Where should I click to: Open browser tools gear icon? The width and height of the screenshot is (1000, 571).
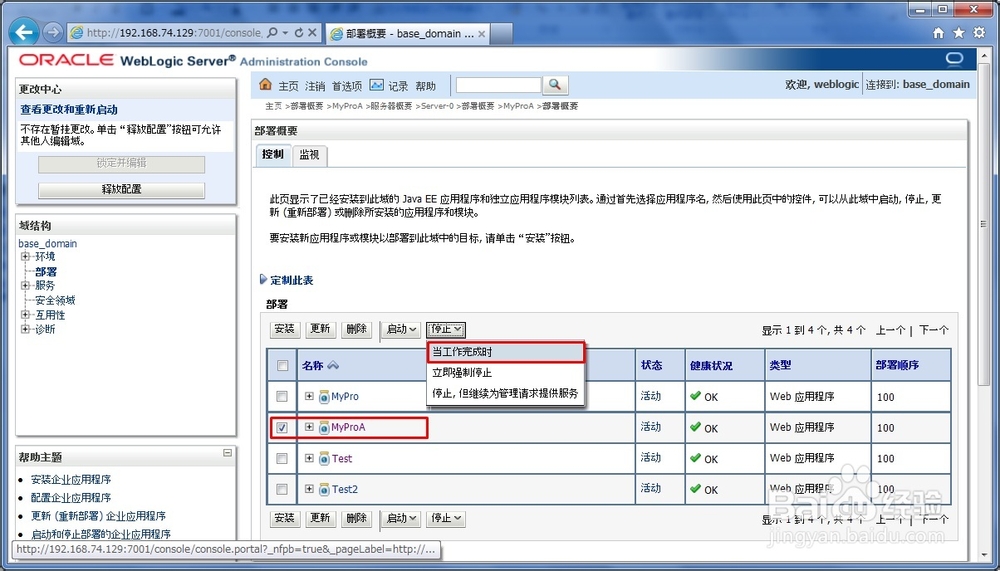pos(979,33)
